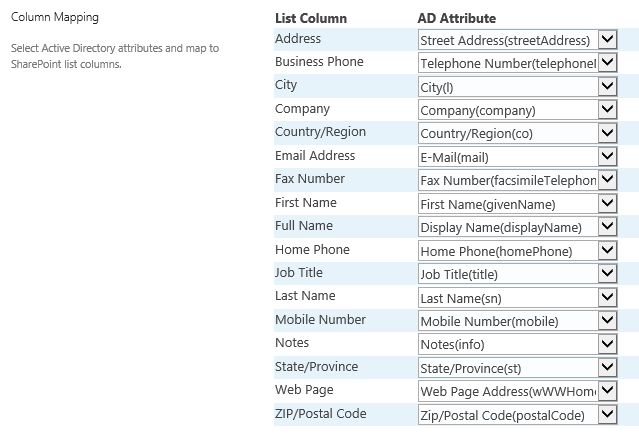The height and width of the screenshot is (436, 639).
Task: Click the List Column header
Action: (x=311, y=18)
